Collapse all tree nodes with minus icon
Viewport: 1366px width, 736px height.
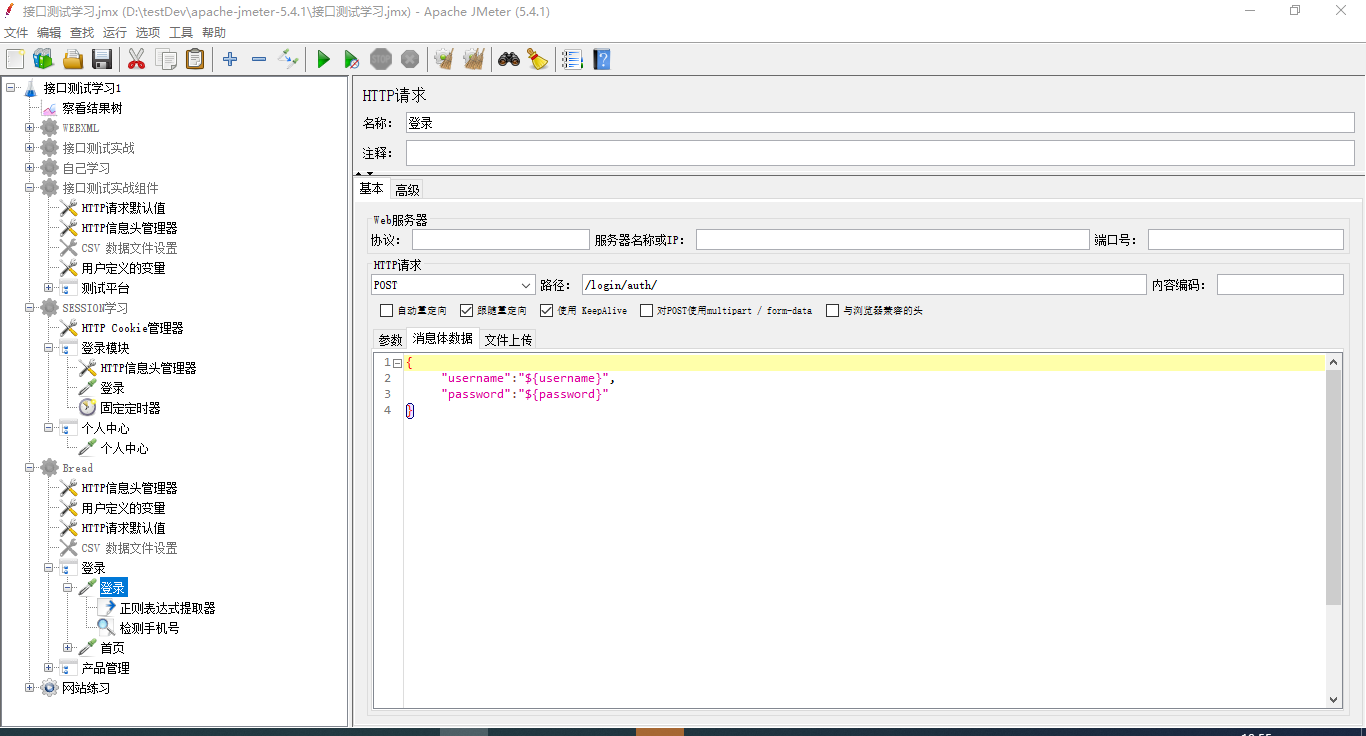pos(259,60)
